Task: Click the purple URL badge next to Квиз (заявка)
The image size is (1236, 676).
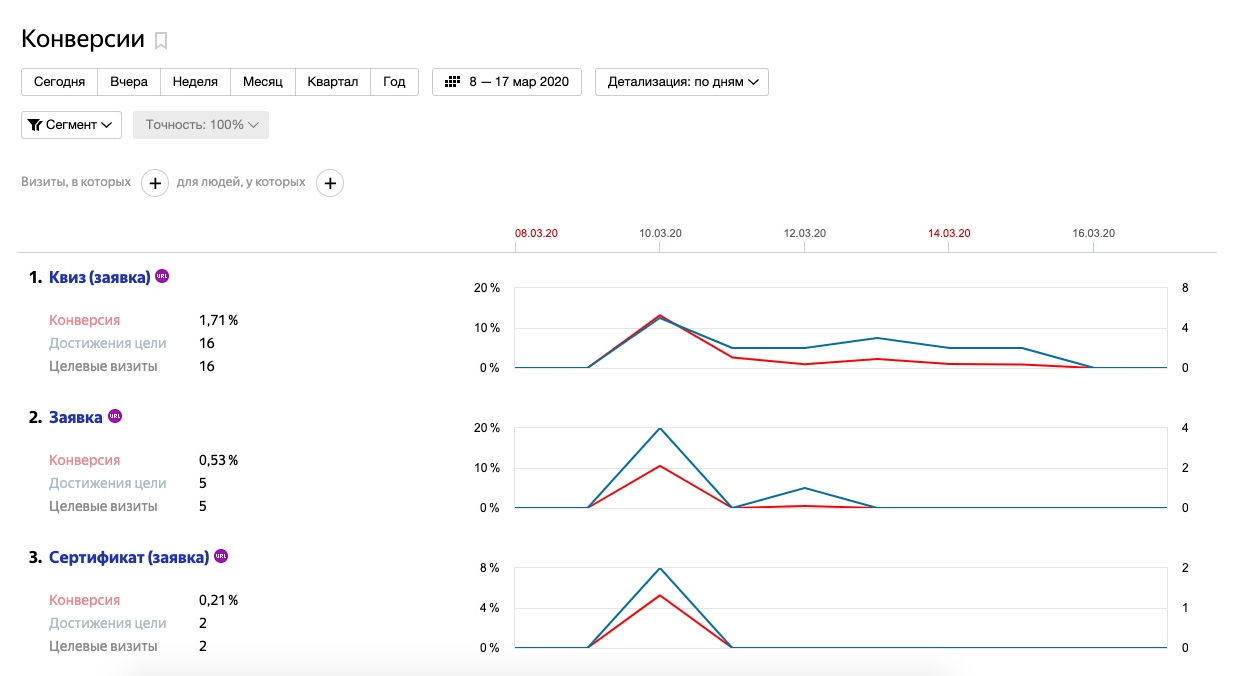Action: click(x=162, y=276)
